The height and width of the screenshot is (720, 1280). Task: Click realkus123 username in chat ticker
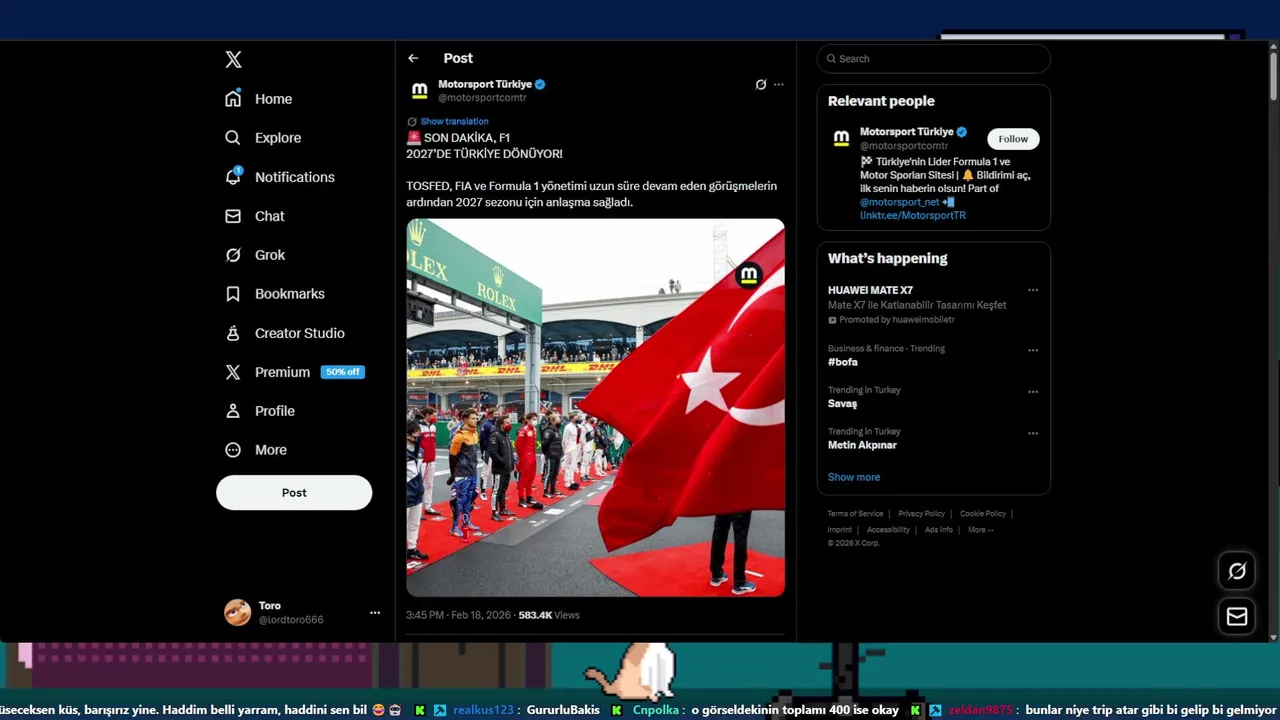pyautogui.click(x=483, y=710)
